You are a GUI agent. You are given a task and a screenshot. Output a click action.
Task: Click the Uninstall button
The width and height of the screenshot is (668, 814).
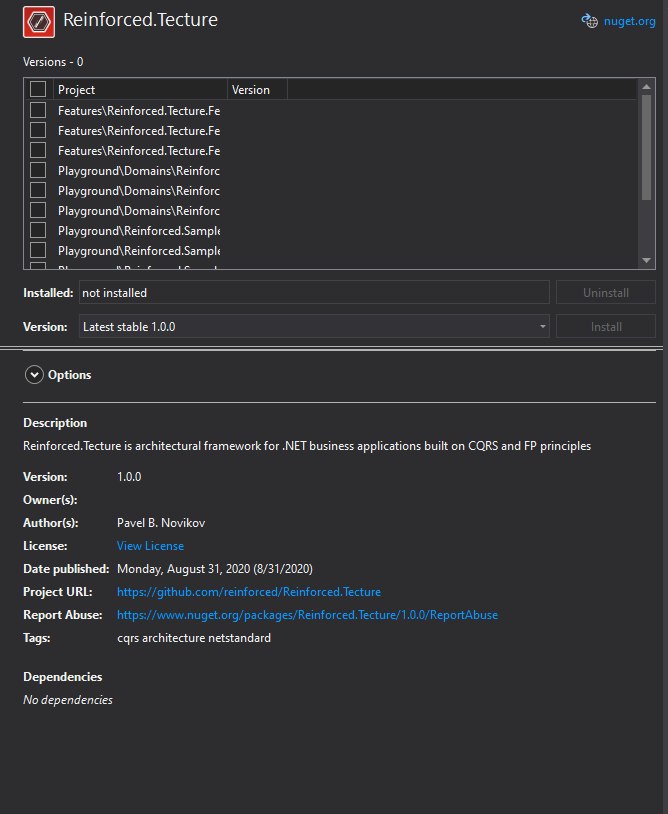606,293
